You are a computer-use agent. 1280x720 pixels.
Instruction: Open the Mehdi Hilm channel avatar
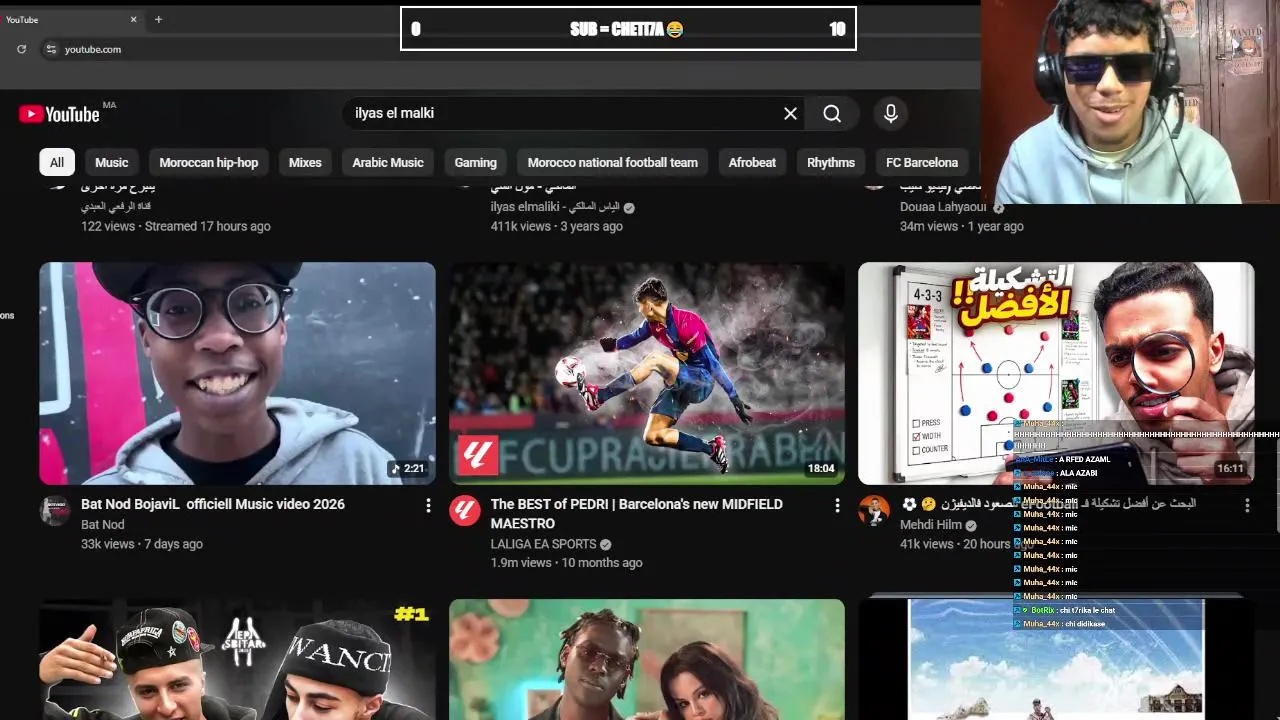tap(874, 511)
